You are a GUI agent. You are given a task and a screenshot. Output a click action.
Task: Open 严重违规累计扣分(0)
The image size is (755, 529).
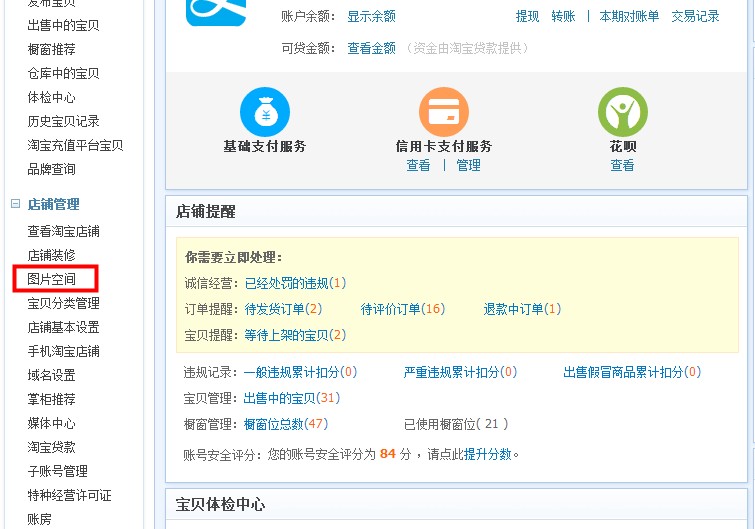pos(460,372)
